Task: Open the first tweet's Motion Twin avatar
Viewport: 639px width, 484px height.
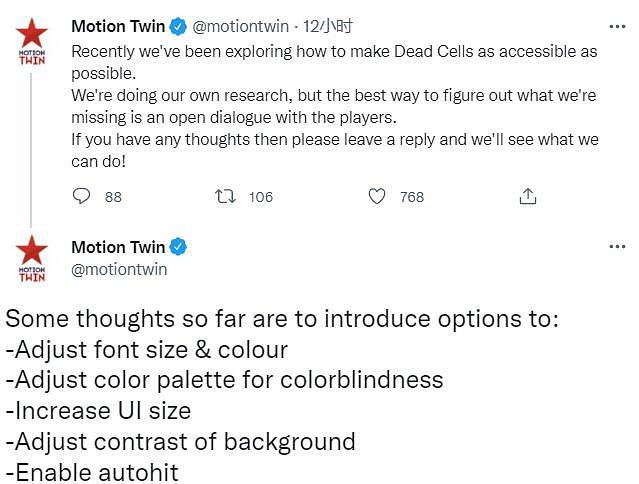Action: 31,41
